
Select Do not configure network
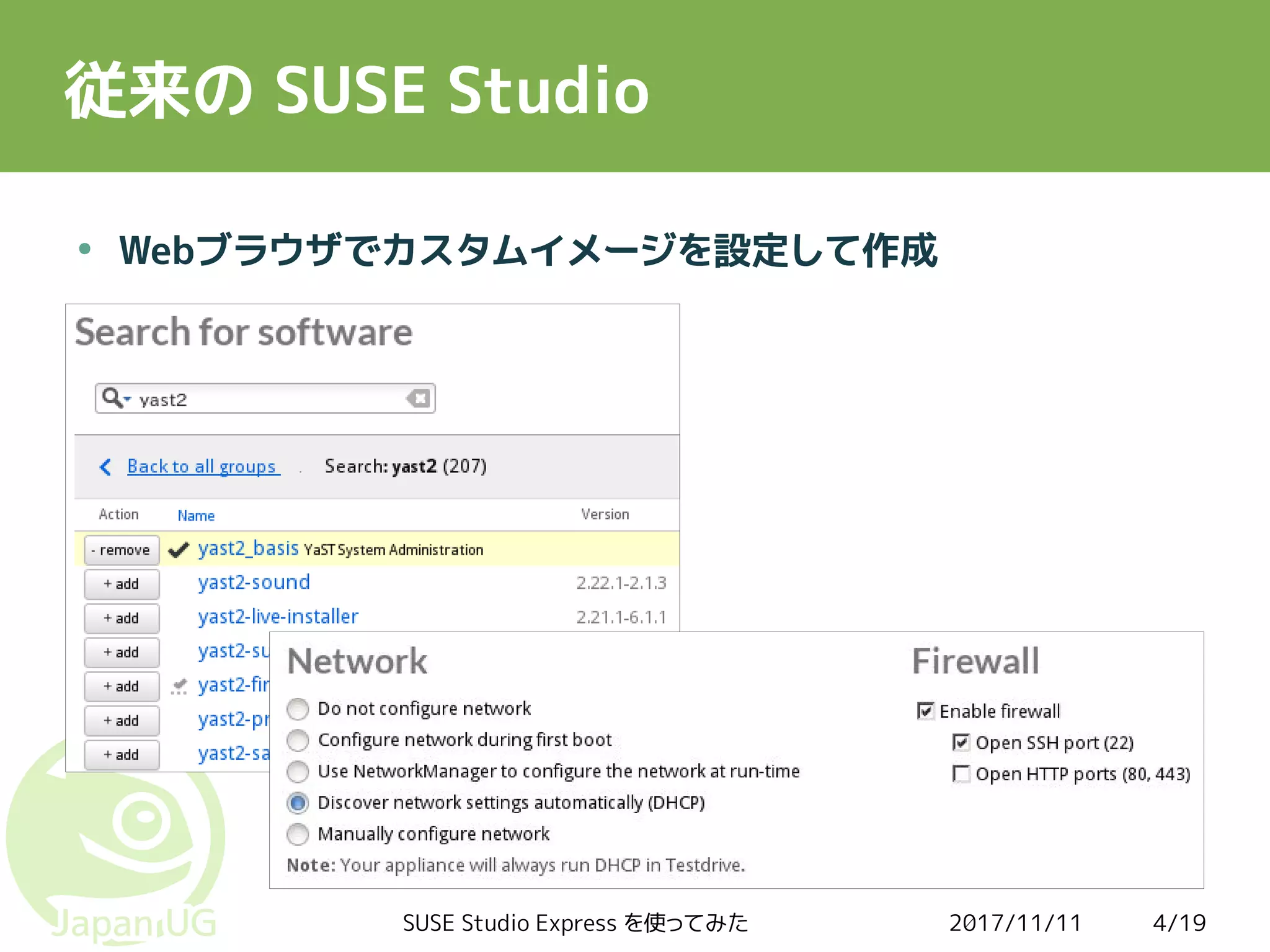[298, 709]
